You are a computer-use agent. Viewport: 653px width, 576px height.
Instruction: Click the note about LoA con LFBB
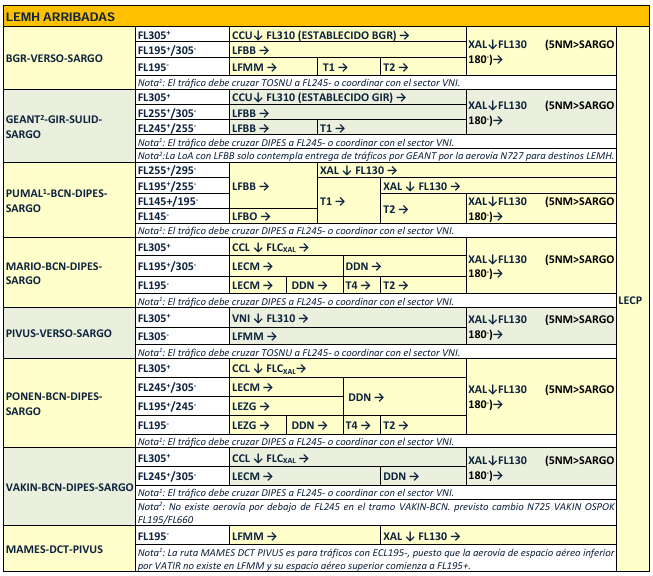click(376, 156)
